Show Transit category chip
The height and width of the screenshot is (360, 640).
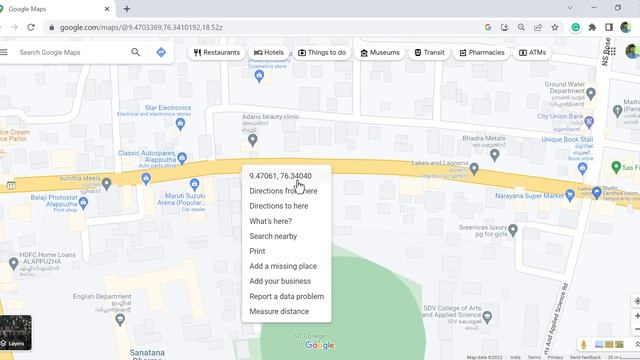pyautogui.click(x=429, y=52)
